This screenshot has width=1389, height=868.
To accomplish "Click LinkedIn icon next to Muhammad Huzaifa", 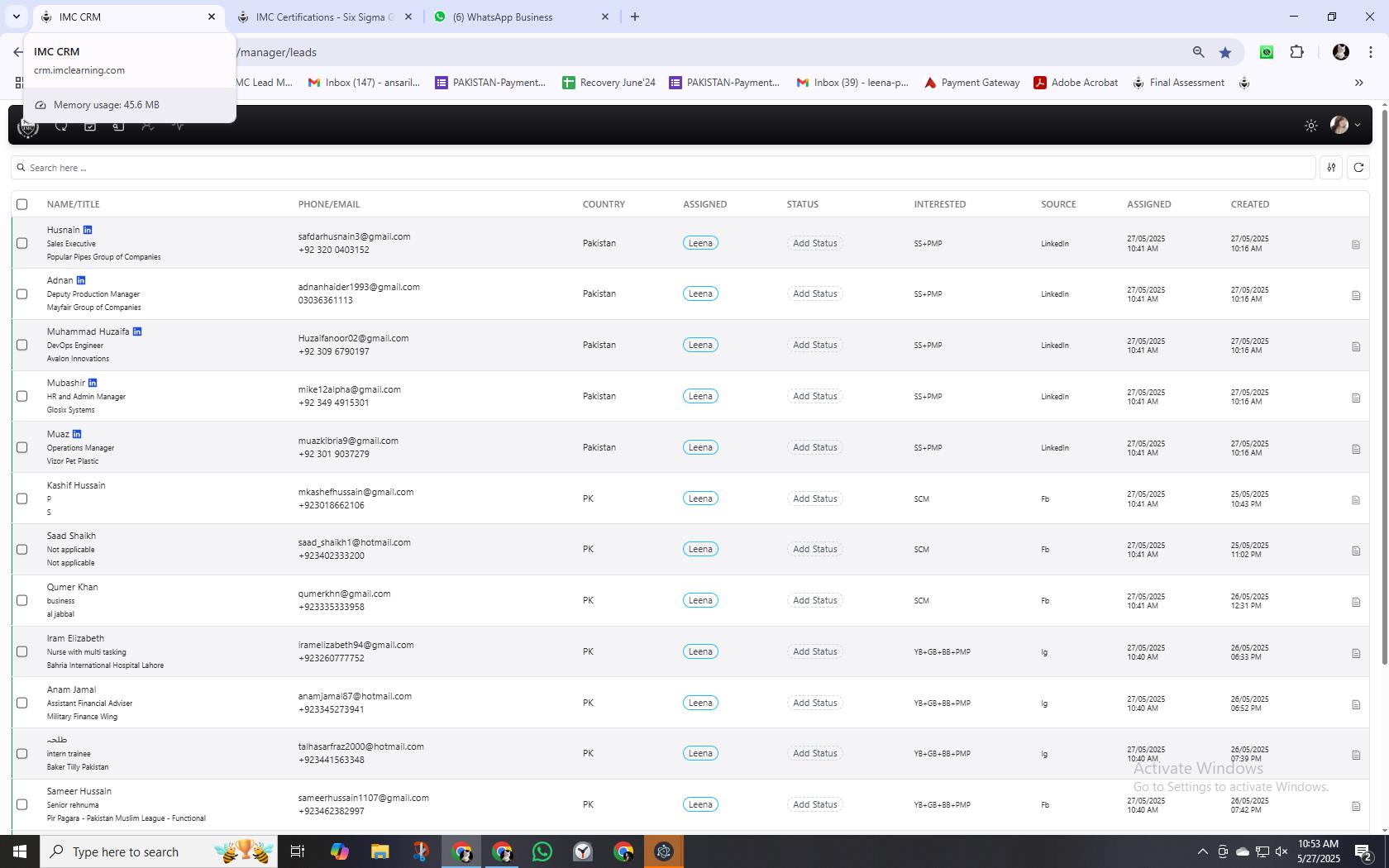I will pos(137,331).
